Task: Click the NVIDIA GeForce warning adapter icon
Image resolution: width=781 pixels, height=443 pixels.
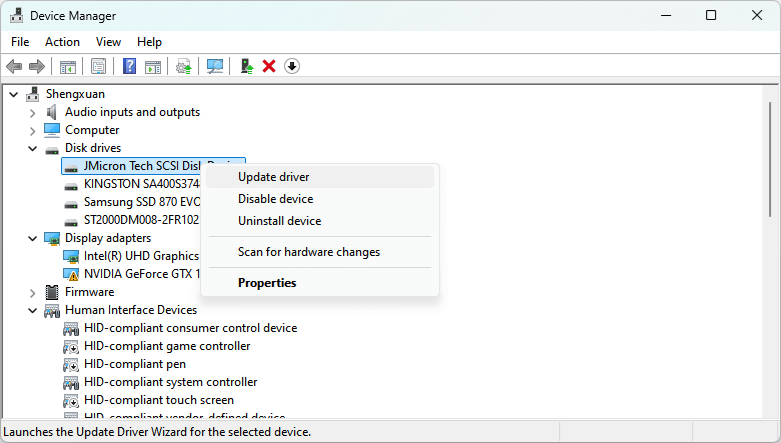Action: click(x=71, y=275)
